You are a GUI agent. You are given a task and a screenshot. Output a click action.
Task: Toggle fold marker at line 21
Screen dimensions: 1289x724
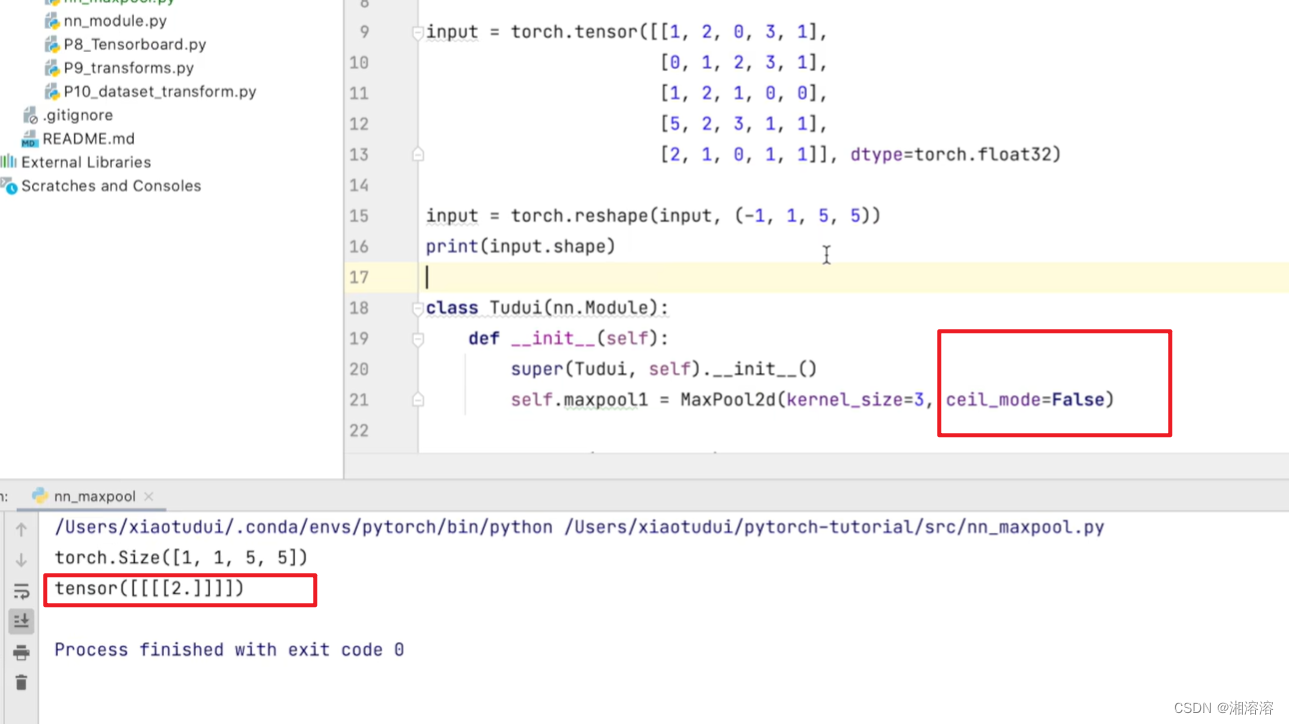pos(418,400)
